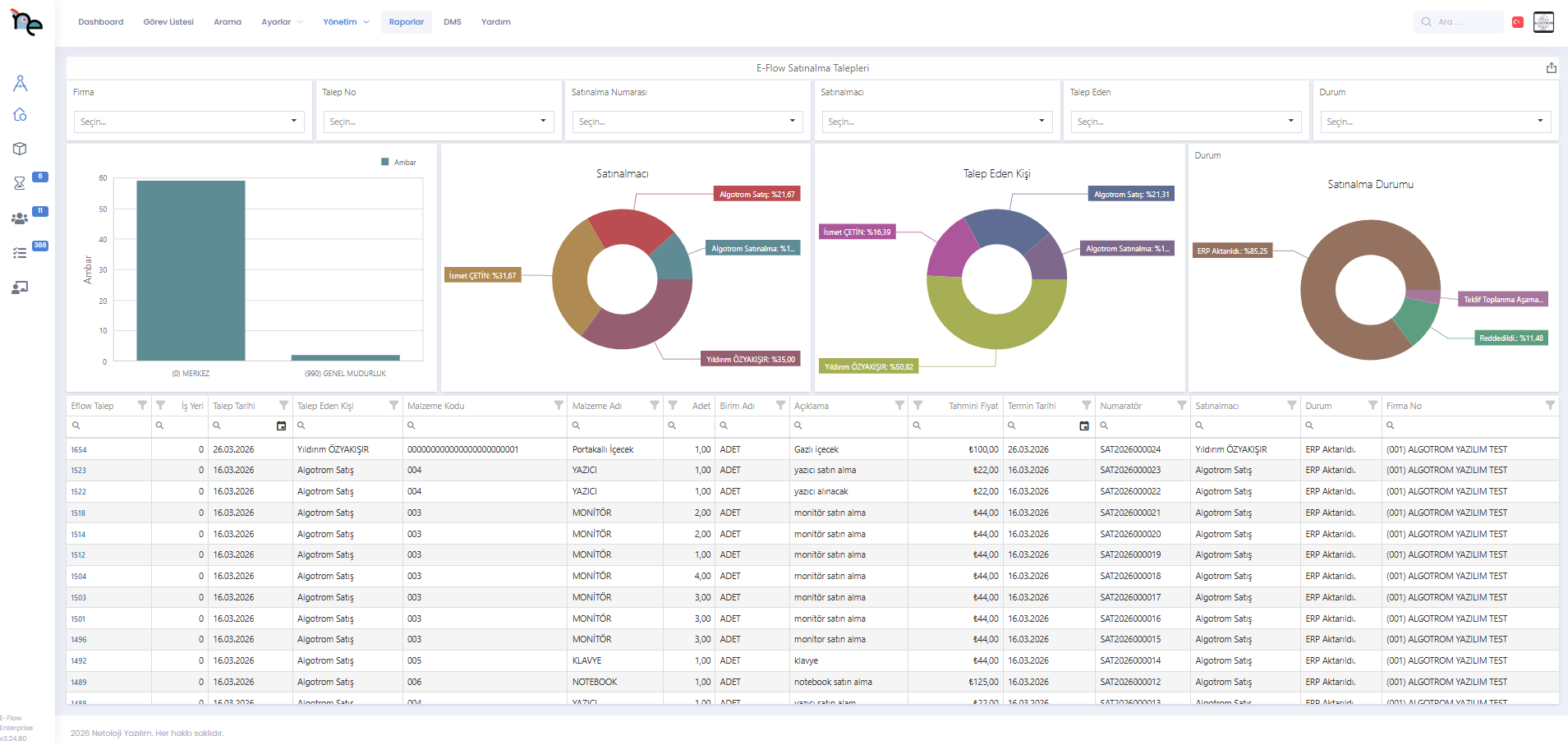Go to the Görev Listesi menu item

click(168, 22)
